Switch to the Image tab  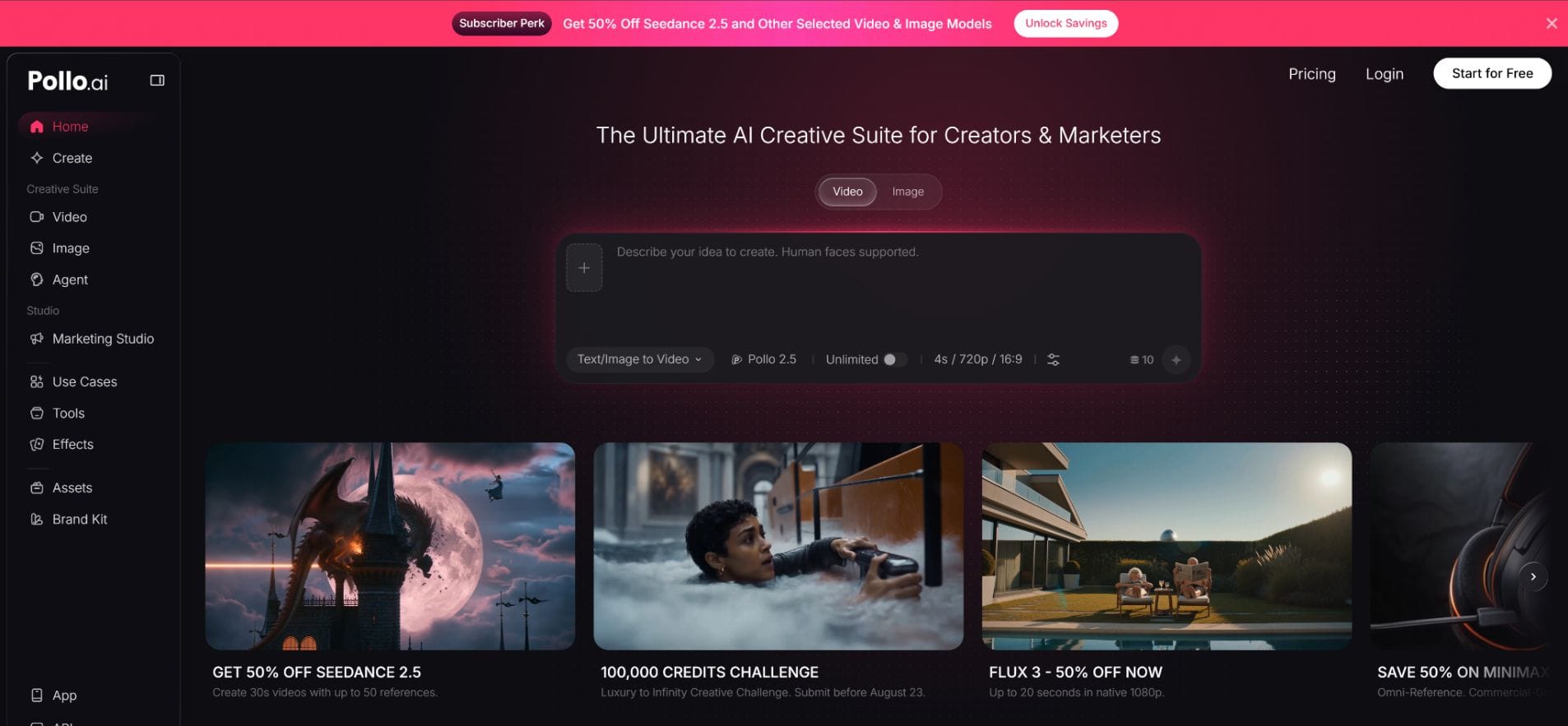pyautogui.click(x=908, y=192)
